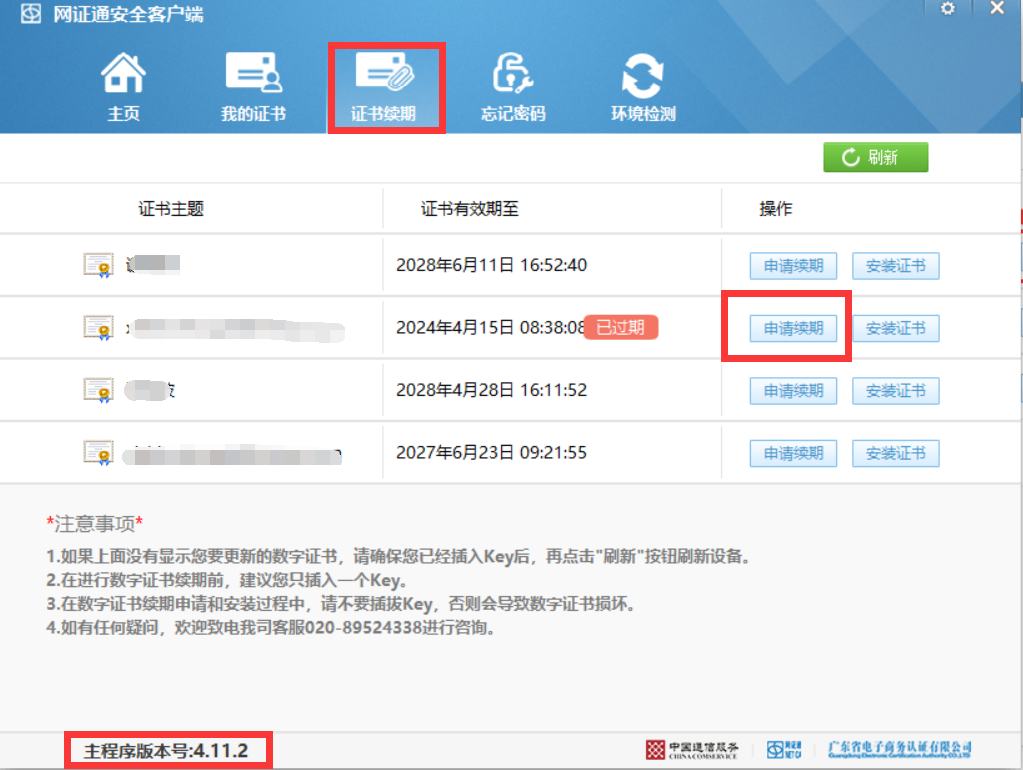Click 安装证书 for certificate expiring 2027年6月23日
This screenshot has width=1023, height=770.
click(895, 453)
